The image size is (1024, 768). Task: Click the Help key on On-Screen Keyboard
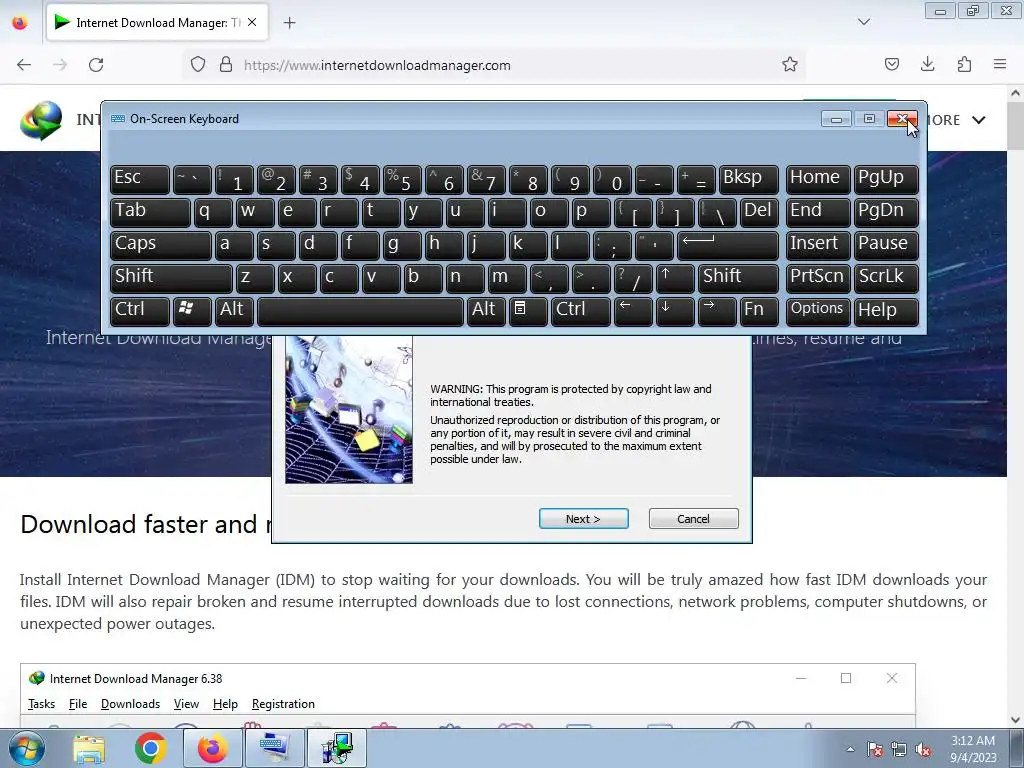[x=886, y=310]
